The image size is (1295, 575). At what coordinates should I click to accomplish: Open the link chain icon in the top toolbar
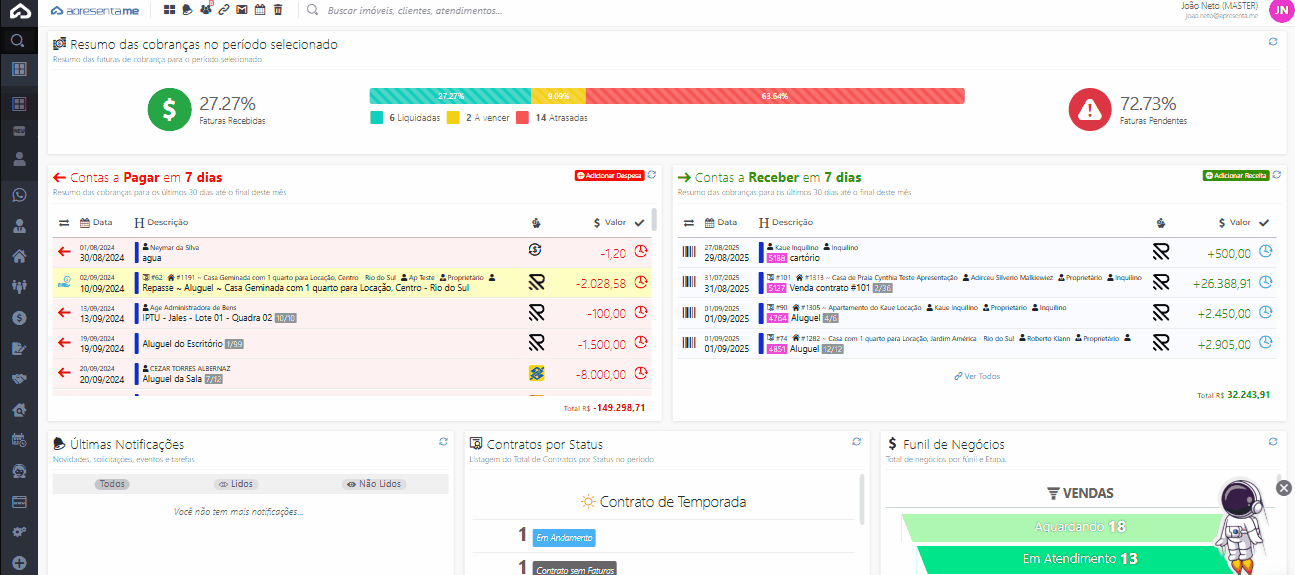pos(224,10)
